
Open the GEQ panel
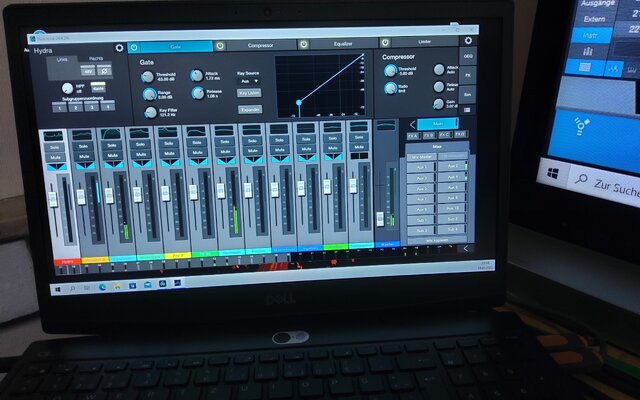pyautogui.click(x=468, y=56)
